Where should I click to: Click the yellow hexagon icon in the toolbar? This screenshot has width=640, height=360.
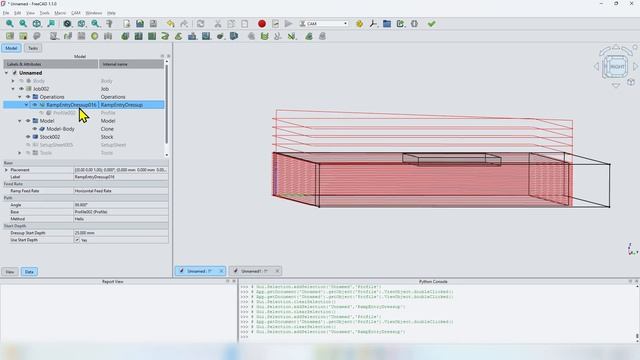pos(360,24)
